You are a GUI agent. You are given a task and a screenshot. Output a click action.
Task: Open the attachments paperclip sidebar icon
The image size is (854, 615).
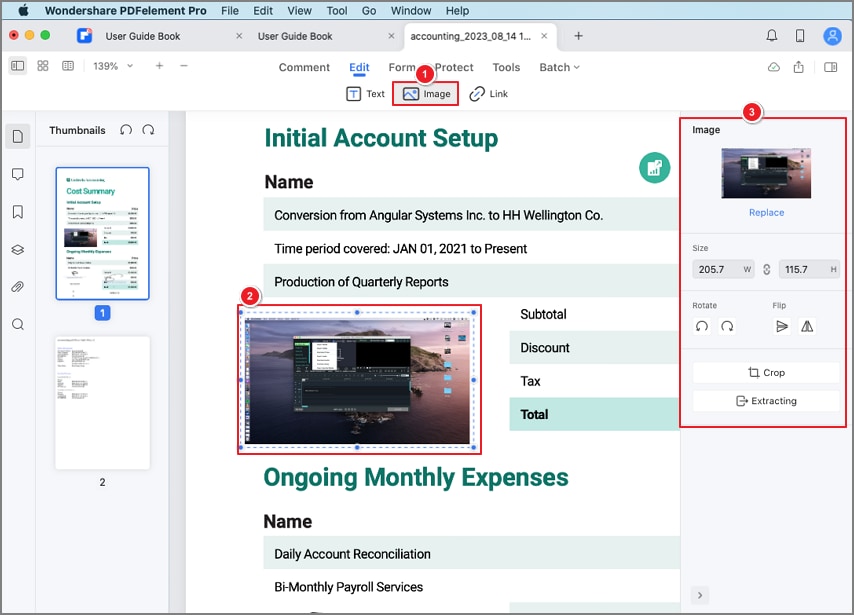(17, 287)
